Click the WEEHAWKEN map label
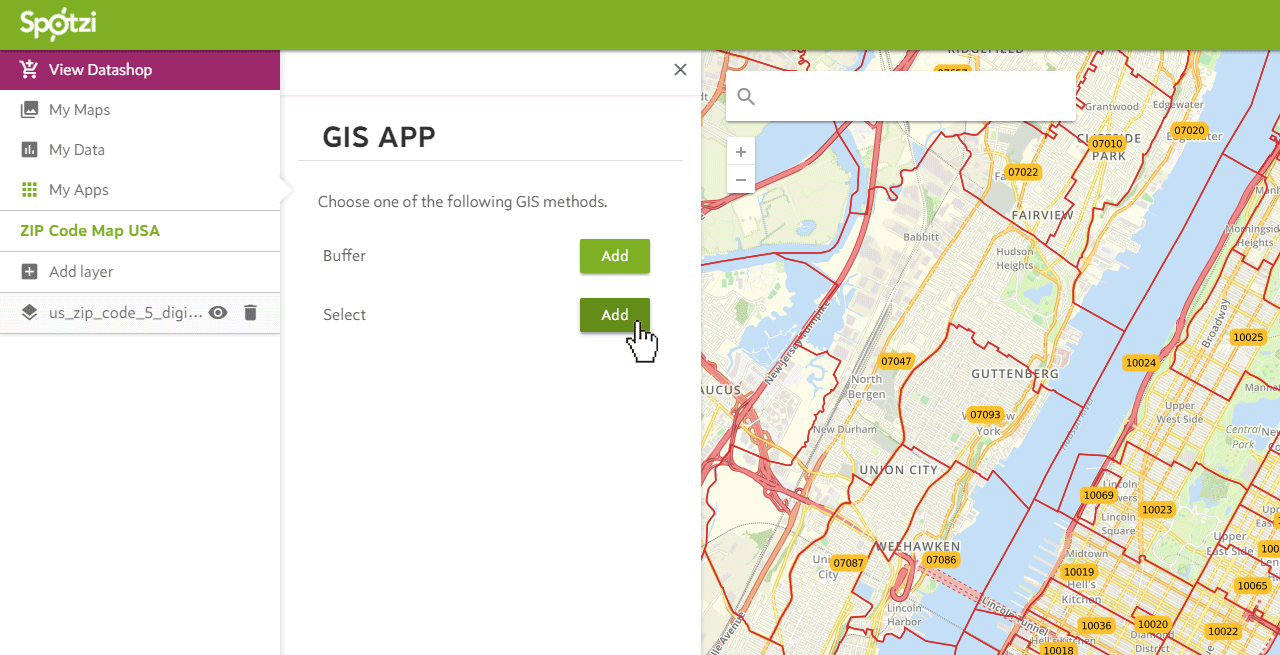This screenshot has height=655, width=1280. pyautogui.click(x=918, y=547)
